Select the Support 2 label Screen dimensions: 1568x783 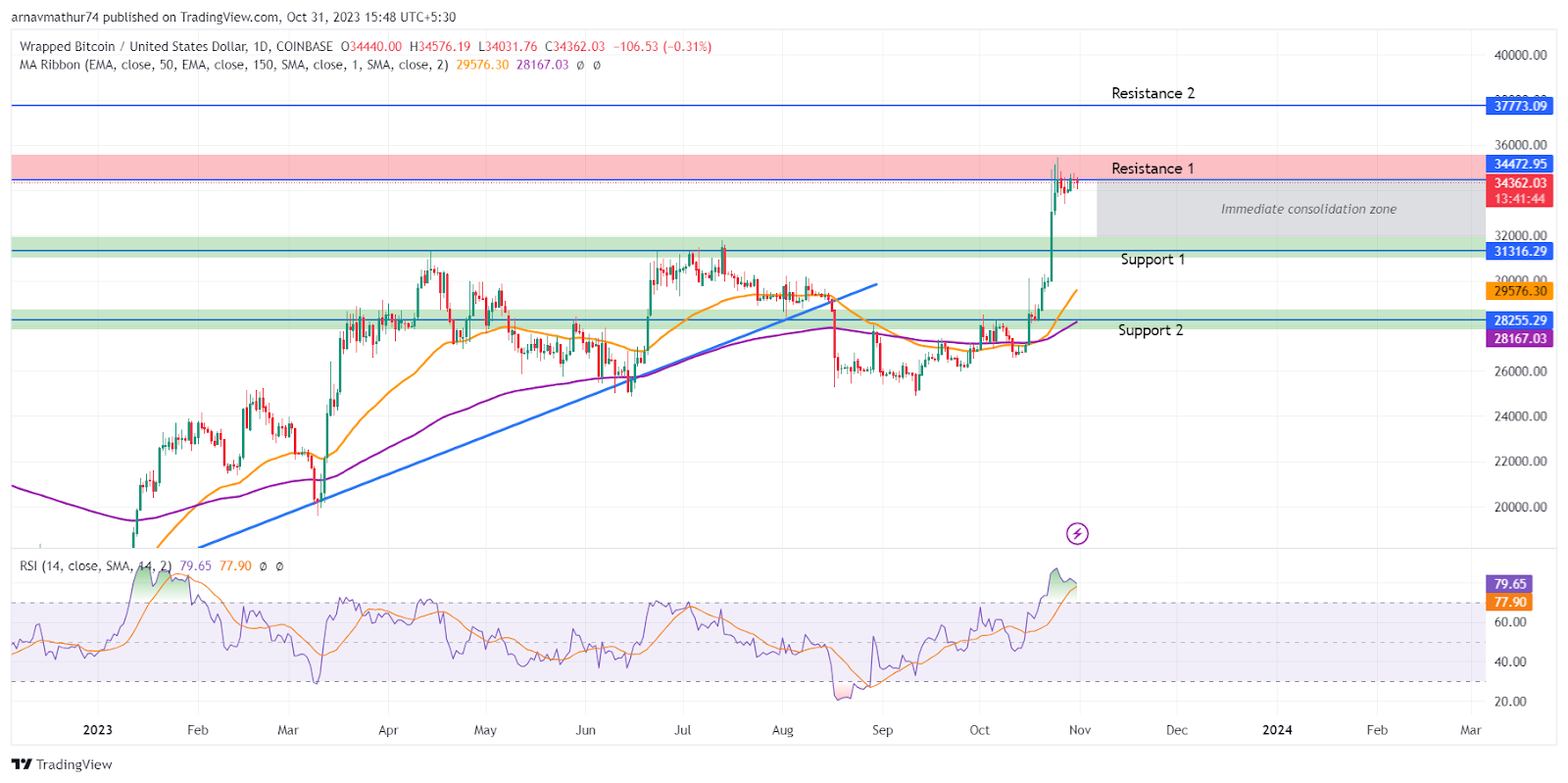tap(1151, 330)
